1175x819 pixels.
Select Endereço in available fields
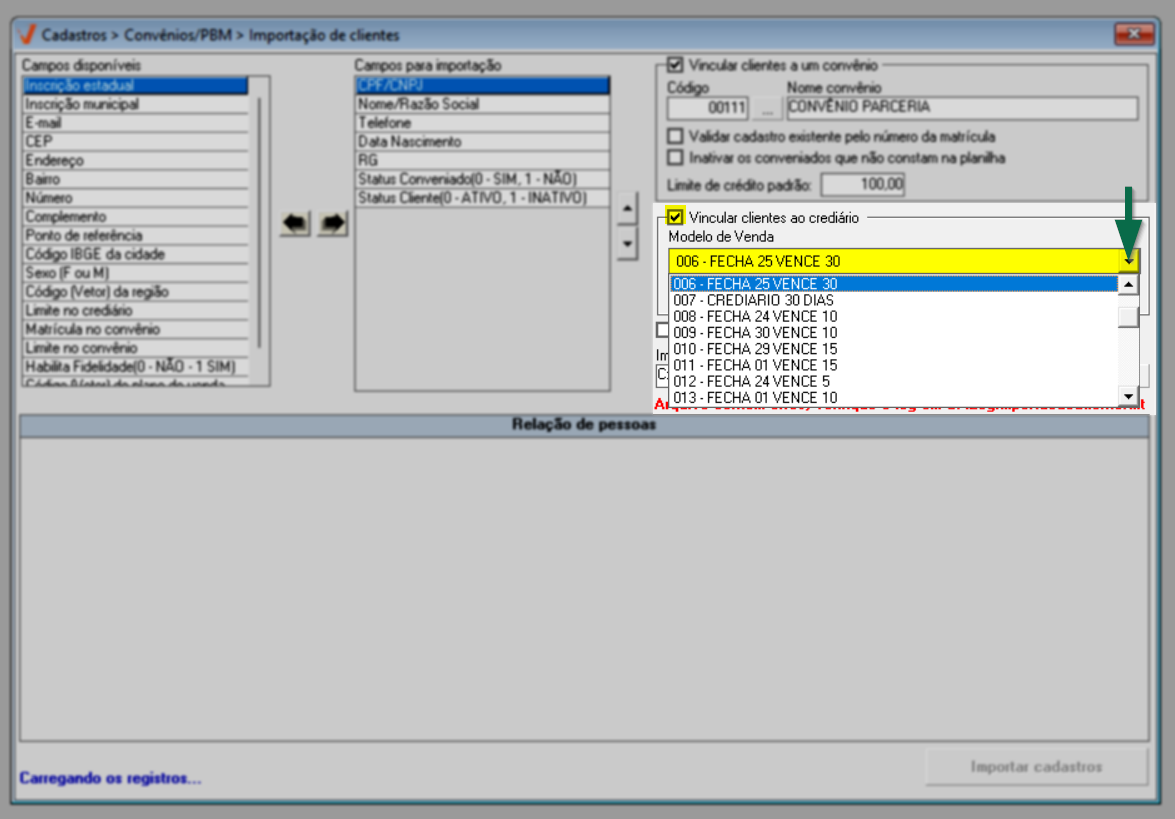(x=135, y=160)
